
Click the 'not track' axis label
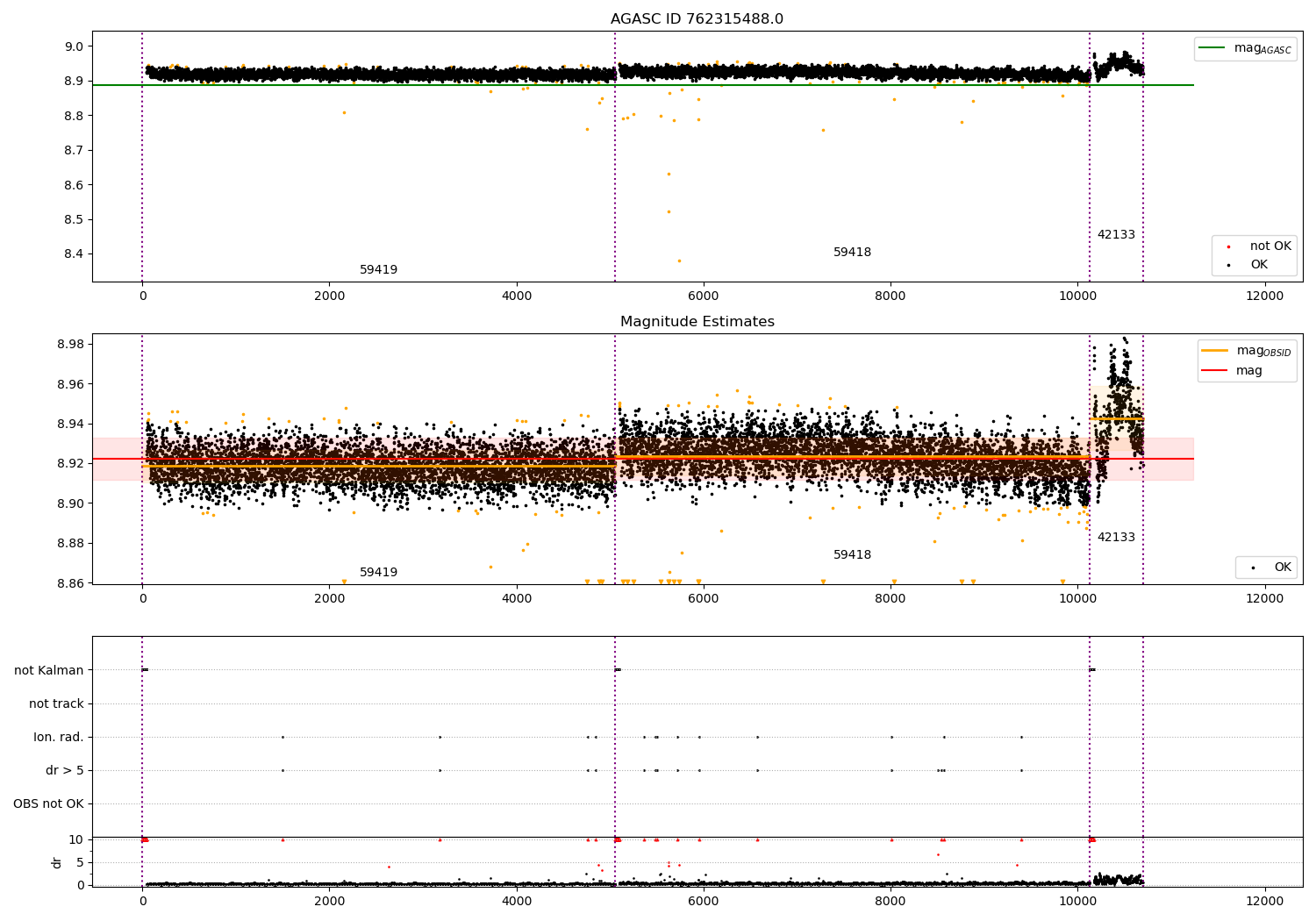point(56,704)
